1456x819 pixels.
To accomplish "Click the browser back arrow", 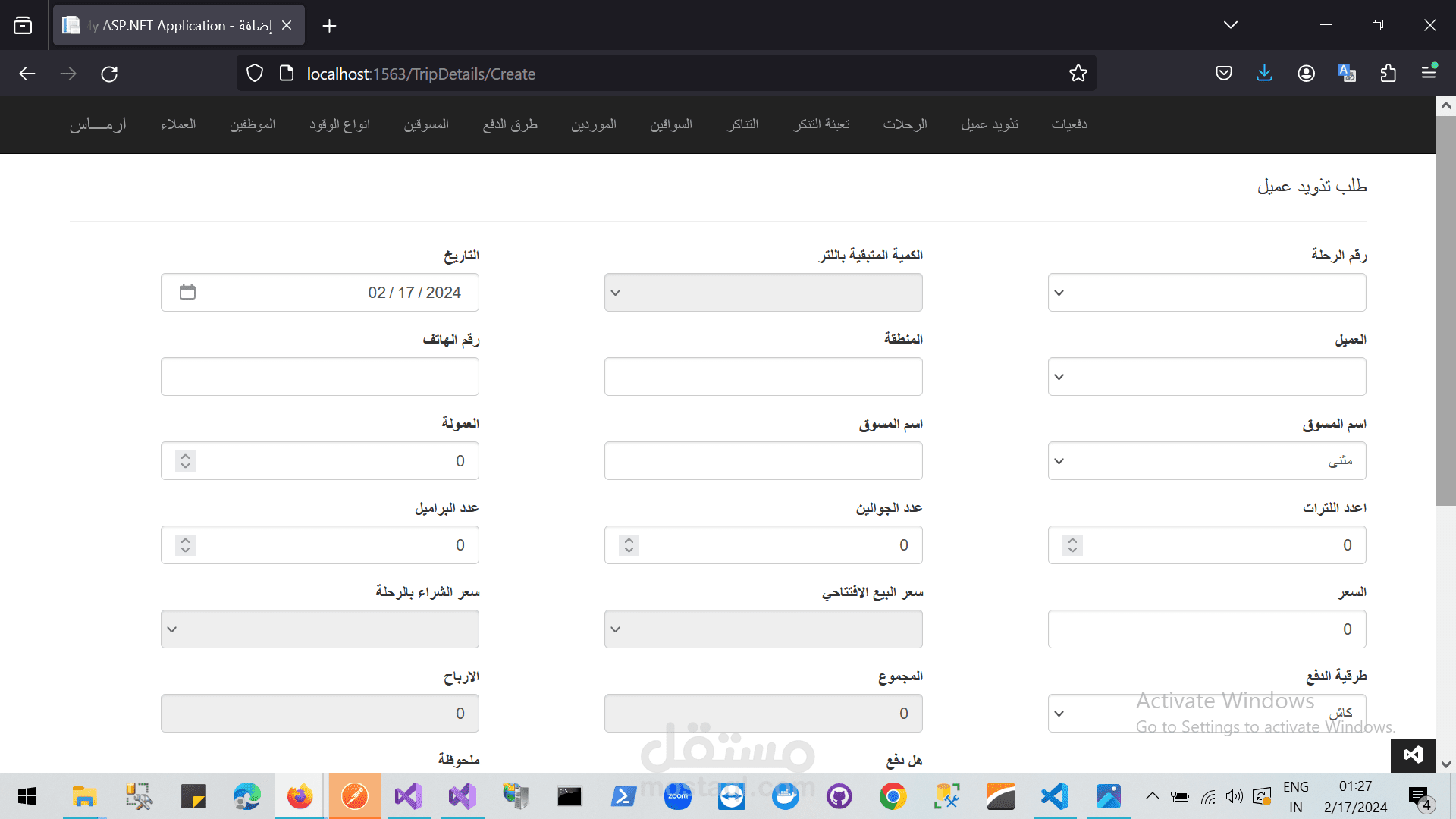I will coord(27,73).
